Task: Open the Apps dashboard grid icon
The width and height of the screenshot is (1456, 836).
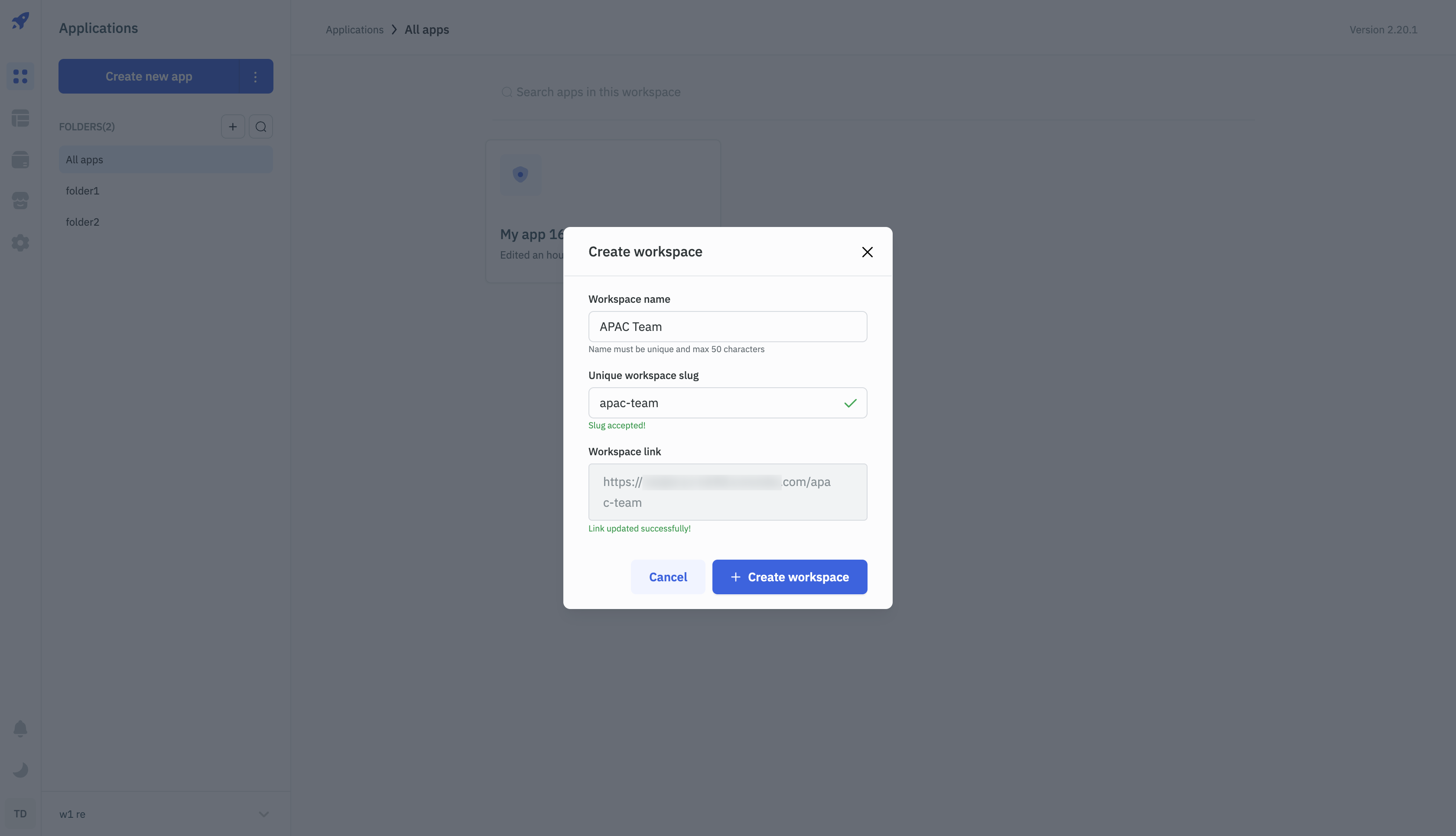Action: click(20, 76)
